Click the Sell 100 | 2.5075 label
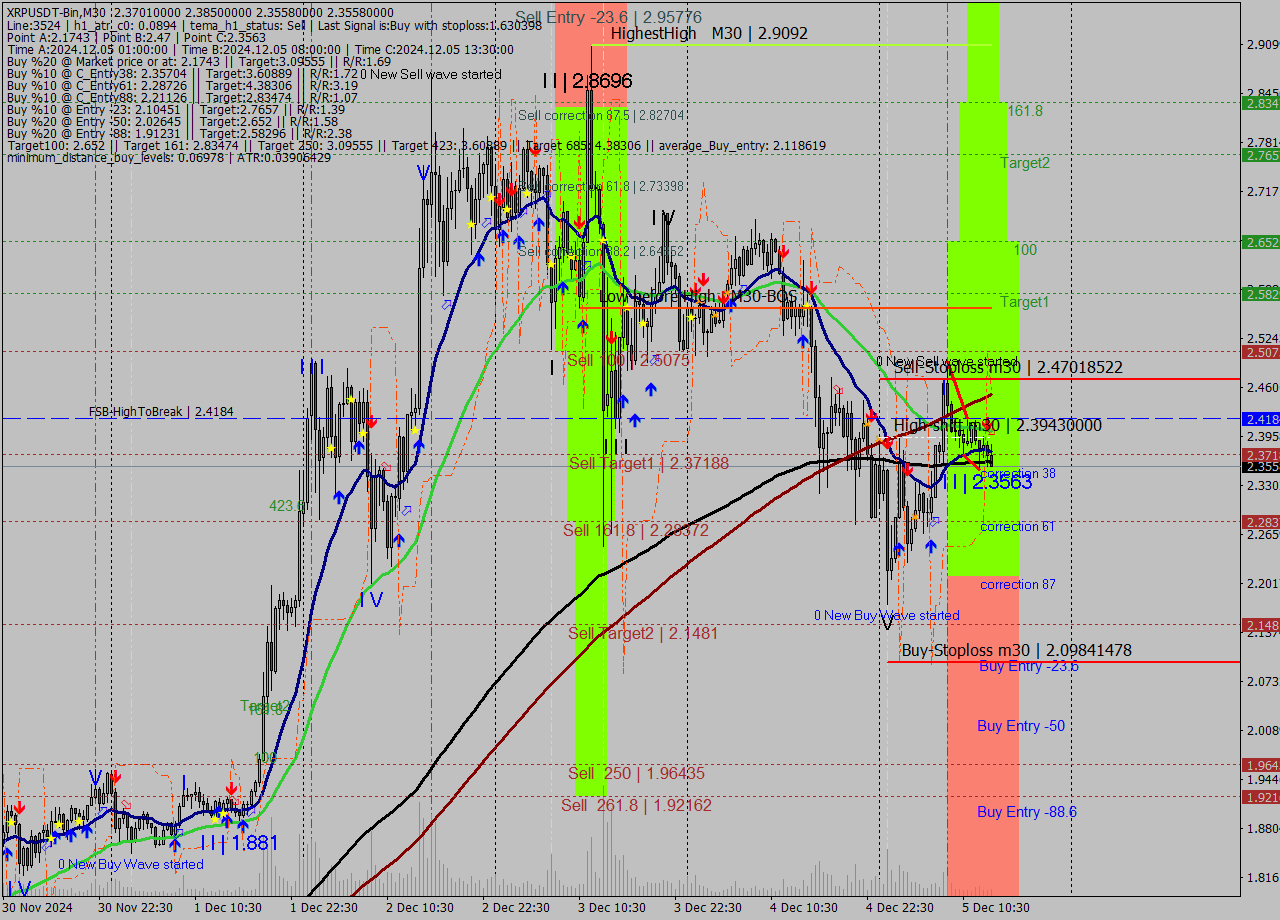This screenshot has height=920, width=1280. (628, 360)
